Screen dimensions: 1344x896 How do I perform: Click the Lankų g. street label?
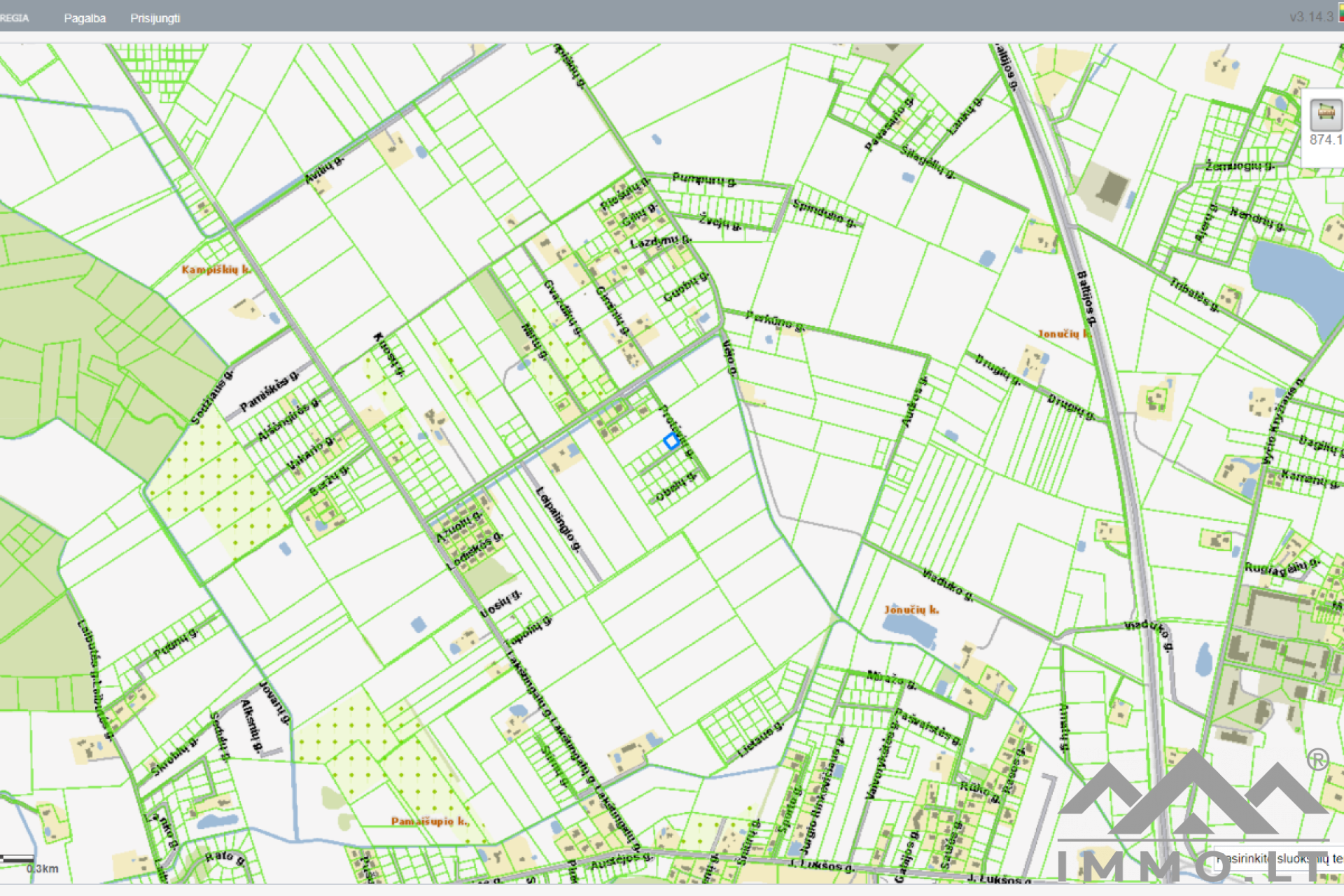pos(965,116)
